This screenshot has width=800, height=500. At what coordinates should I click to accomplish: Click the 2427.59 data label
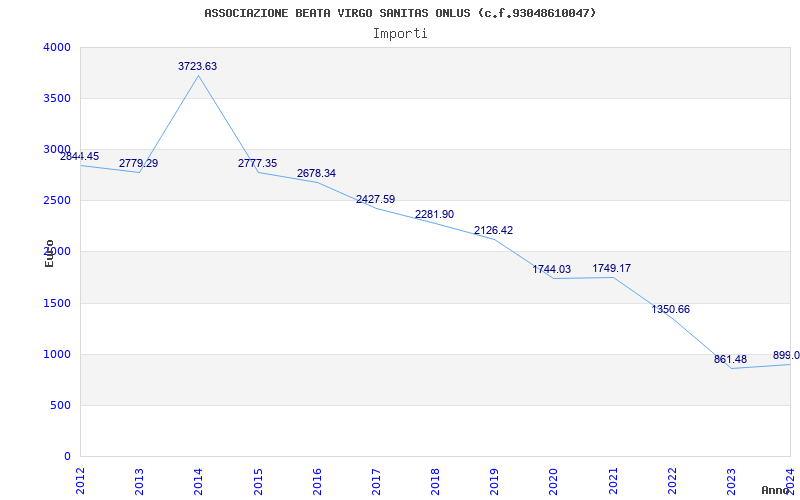[375, 200]
